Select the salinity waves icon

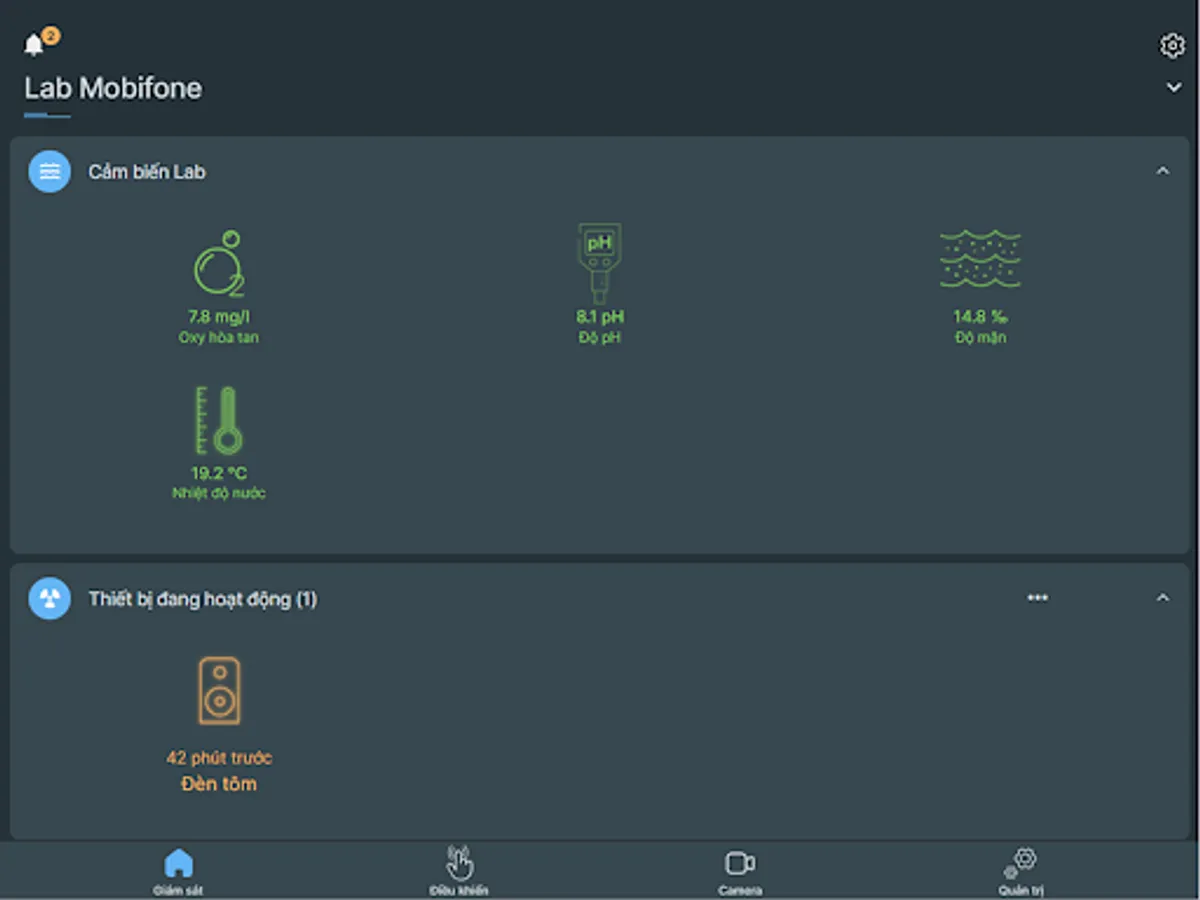980,259
